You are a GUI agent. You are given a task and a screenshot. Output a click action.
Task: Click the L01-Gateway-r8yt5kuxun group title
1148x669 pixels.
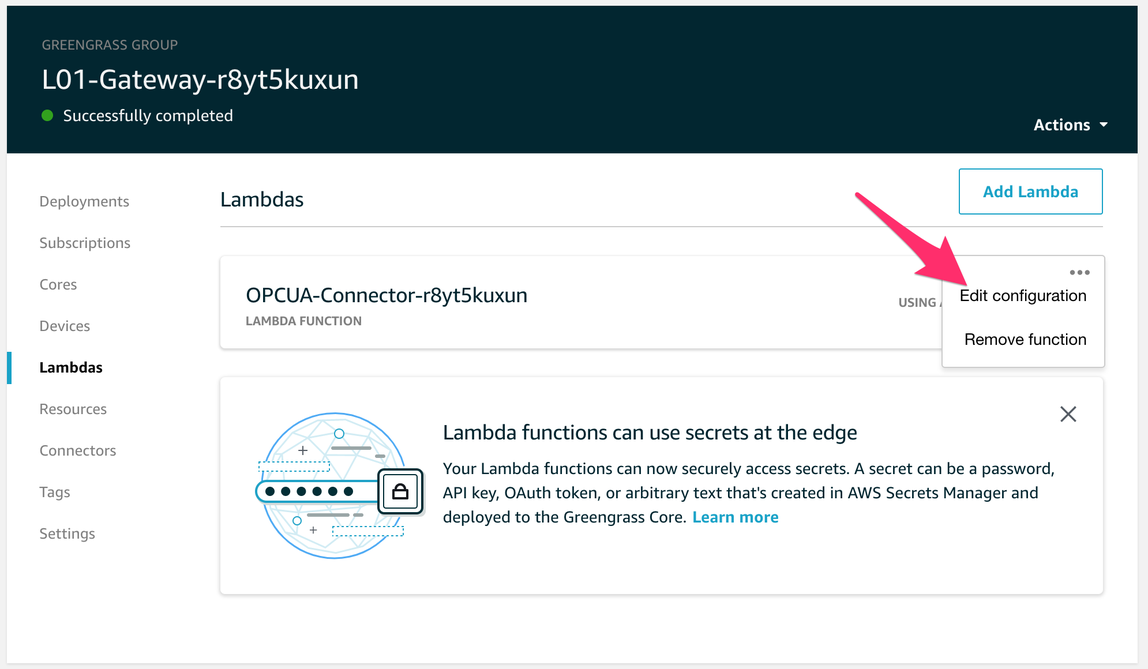click(x=200, y=80)
